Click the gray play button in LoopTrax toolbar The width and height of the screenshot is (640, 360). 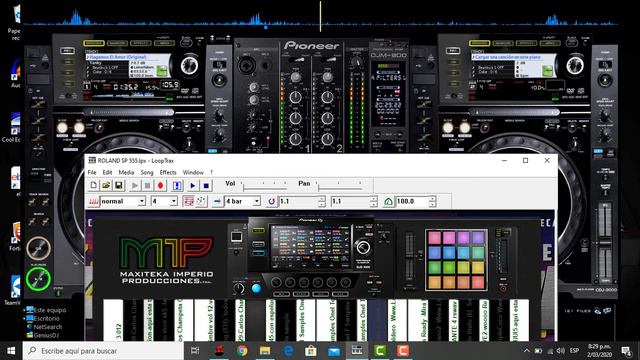point(135,185)
